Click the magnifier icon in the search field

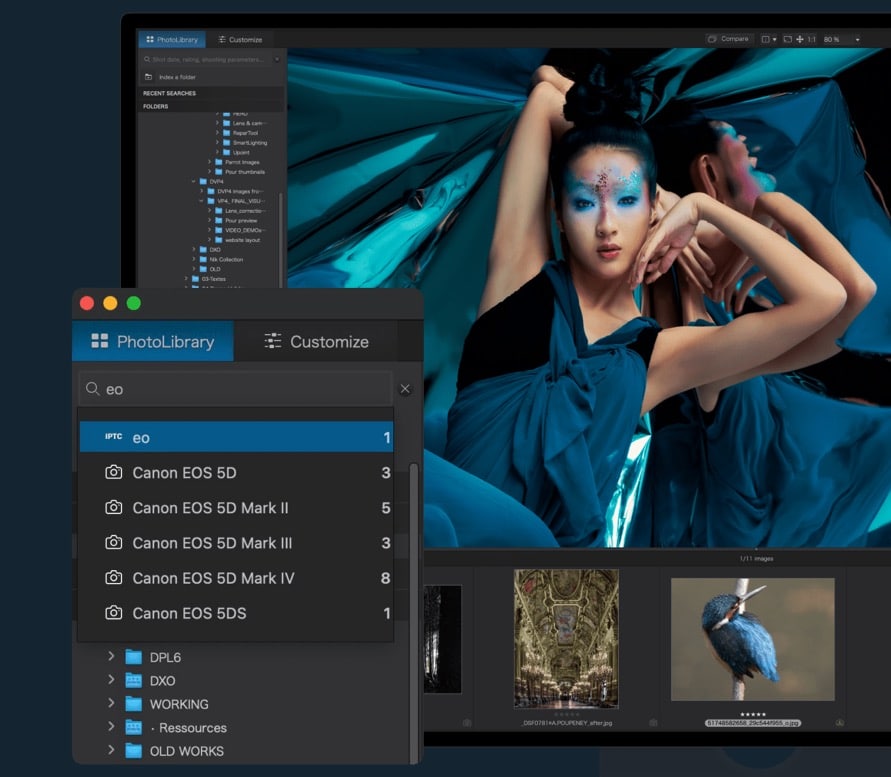tap(93, 389)
